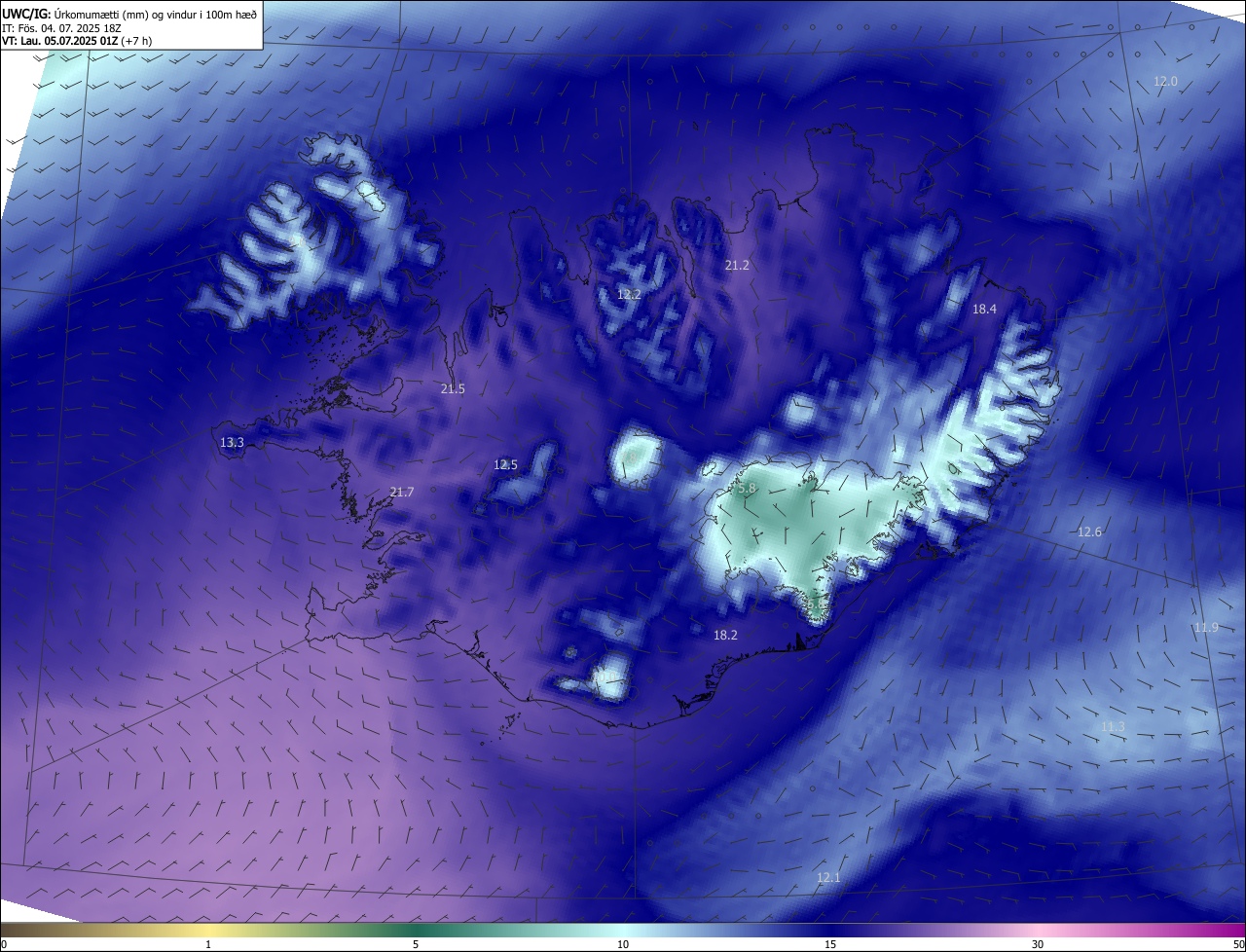Click the 5 tick on the color scale

coord(416,944)
